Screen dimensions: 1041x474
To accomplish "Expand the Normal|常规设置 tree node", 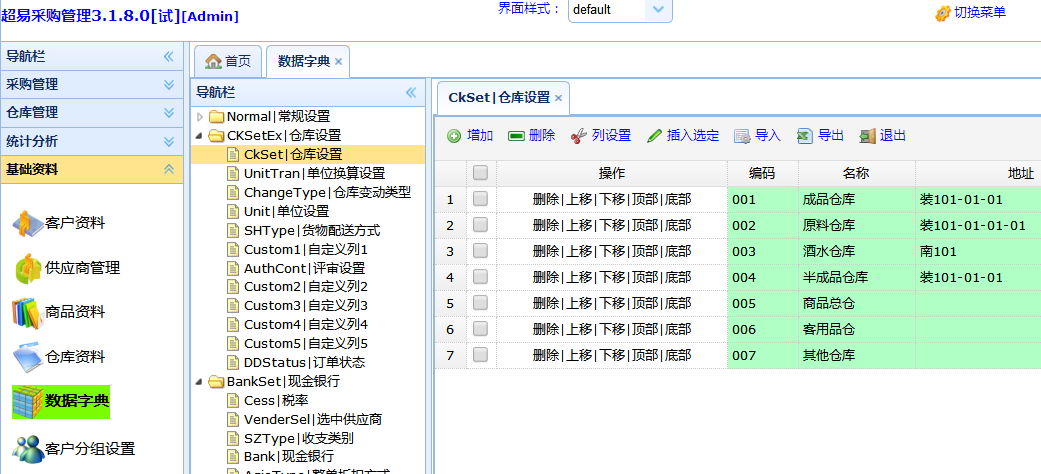I will point(201,117).
